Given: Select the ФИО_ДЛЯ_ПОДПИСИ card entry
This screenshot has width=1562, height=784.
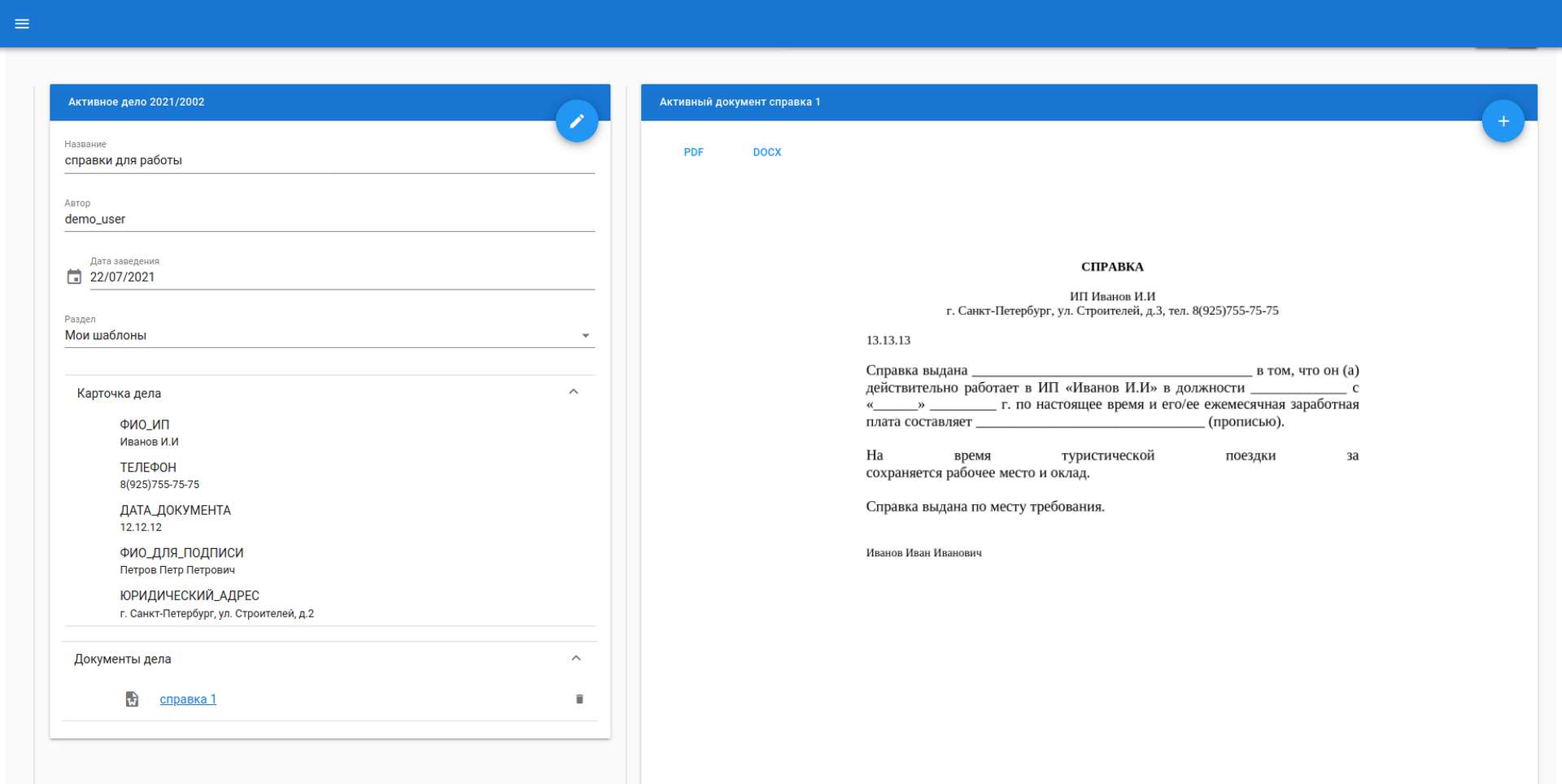Looking at the screenshot, I should click(181, 561).
